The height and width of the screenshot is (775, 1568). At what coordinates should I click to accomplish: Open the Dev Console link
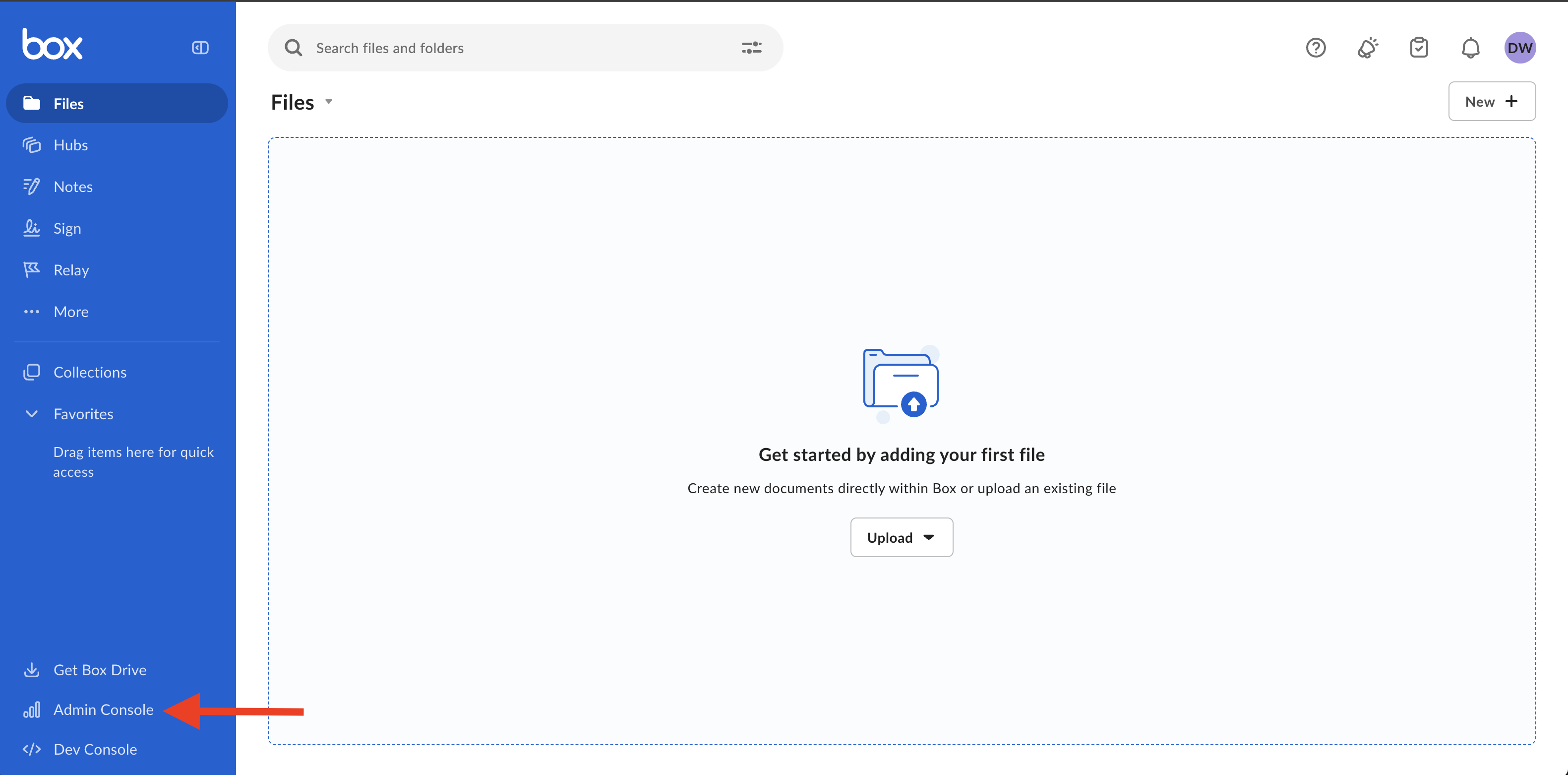tap(95, 749)
